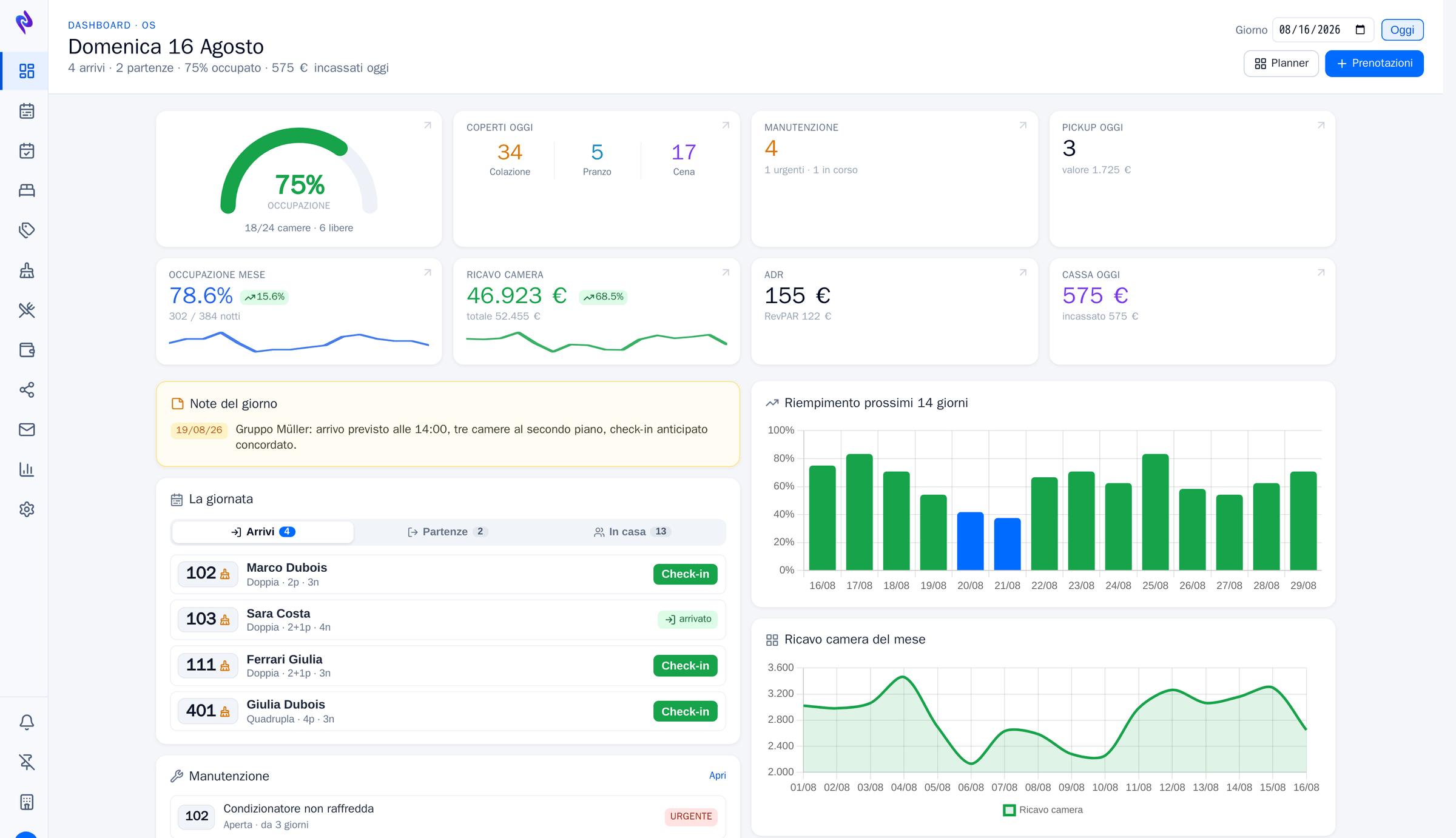
Task: Click the arrivato status badge for Sara Costa
Action: click(x=687, y=619)
